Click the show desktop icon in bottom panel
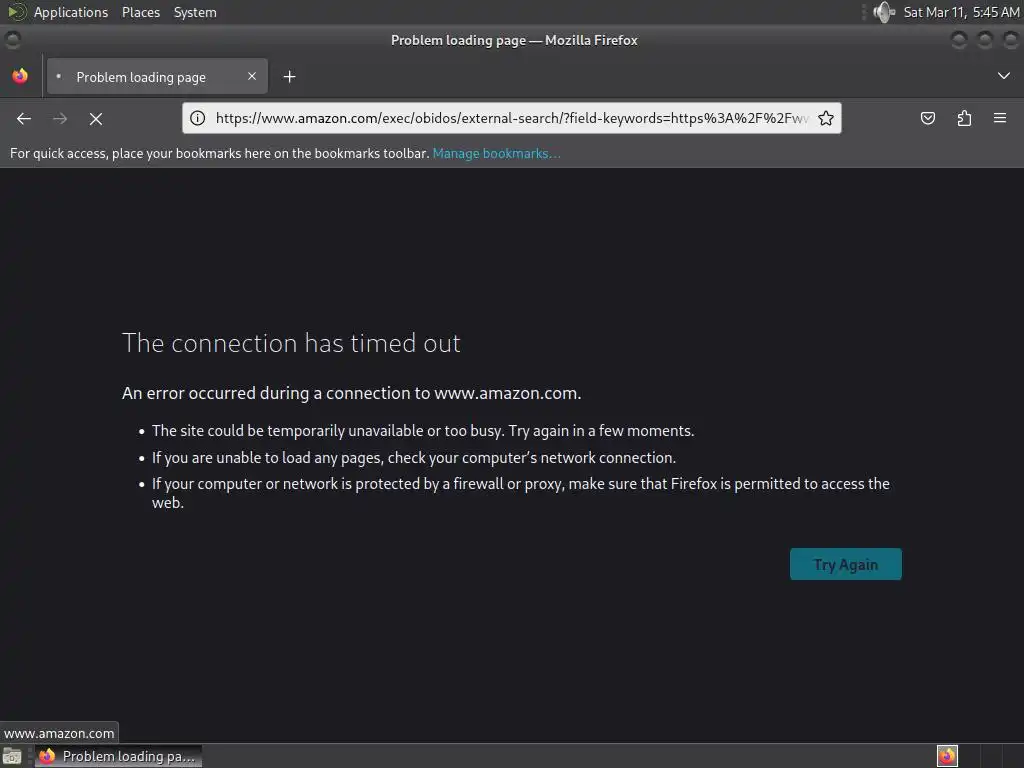Image resolution: width=1024 pixels, height=768 pixels. tap(12, 756)
